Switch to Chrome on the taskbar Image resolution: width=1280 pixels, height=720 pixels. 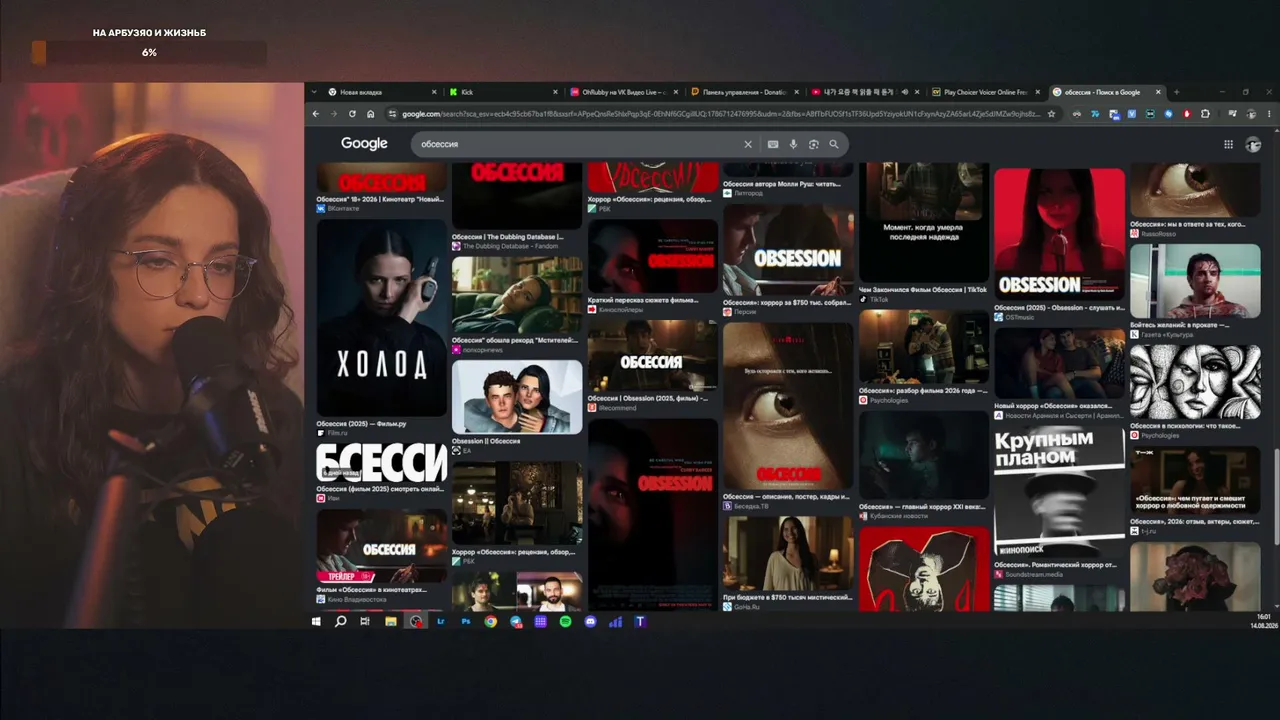[x=490, y=621]
